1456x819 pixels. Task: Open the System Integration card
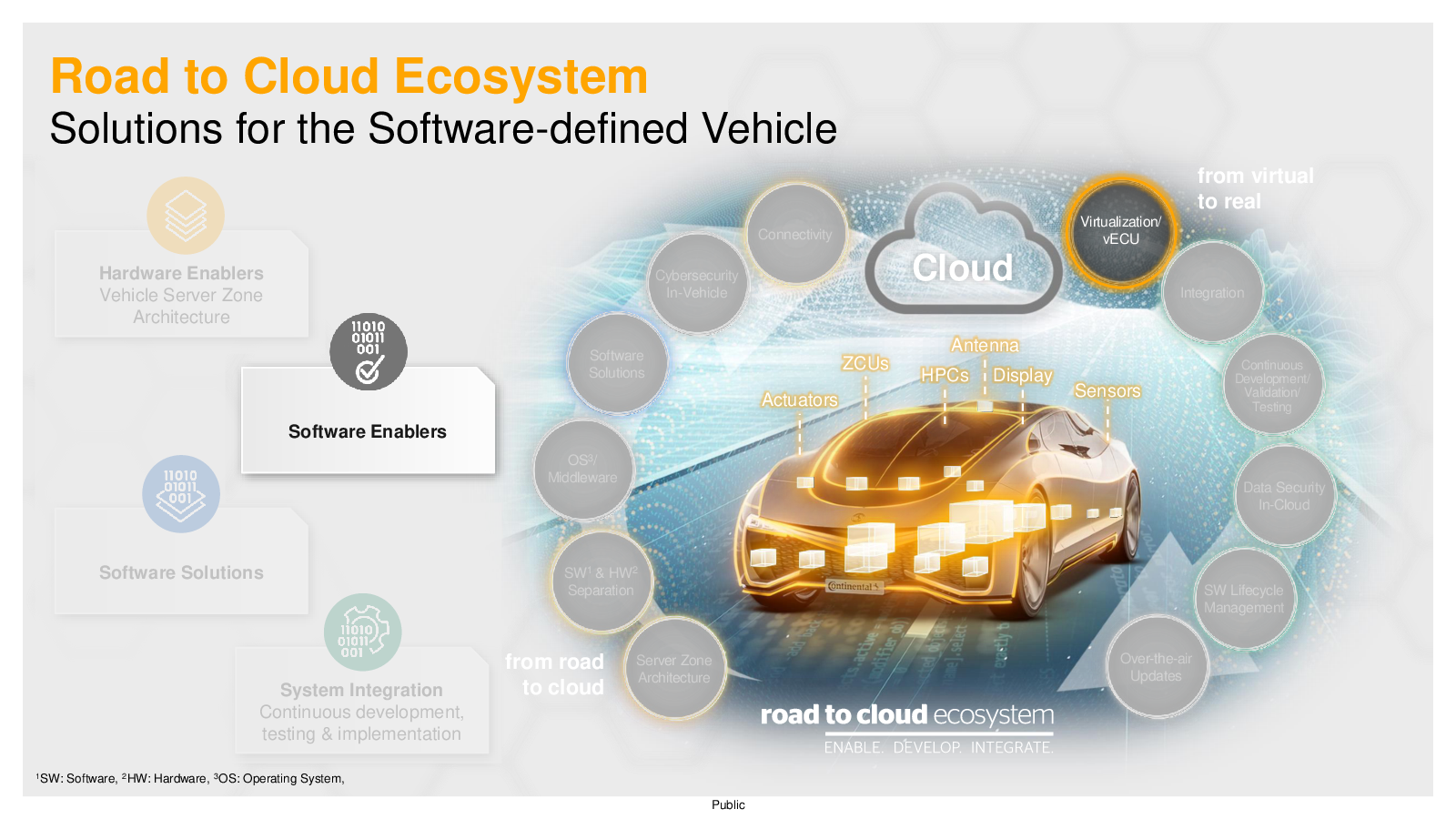point(362,701)
